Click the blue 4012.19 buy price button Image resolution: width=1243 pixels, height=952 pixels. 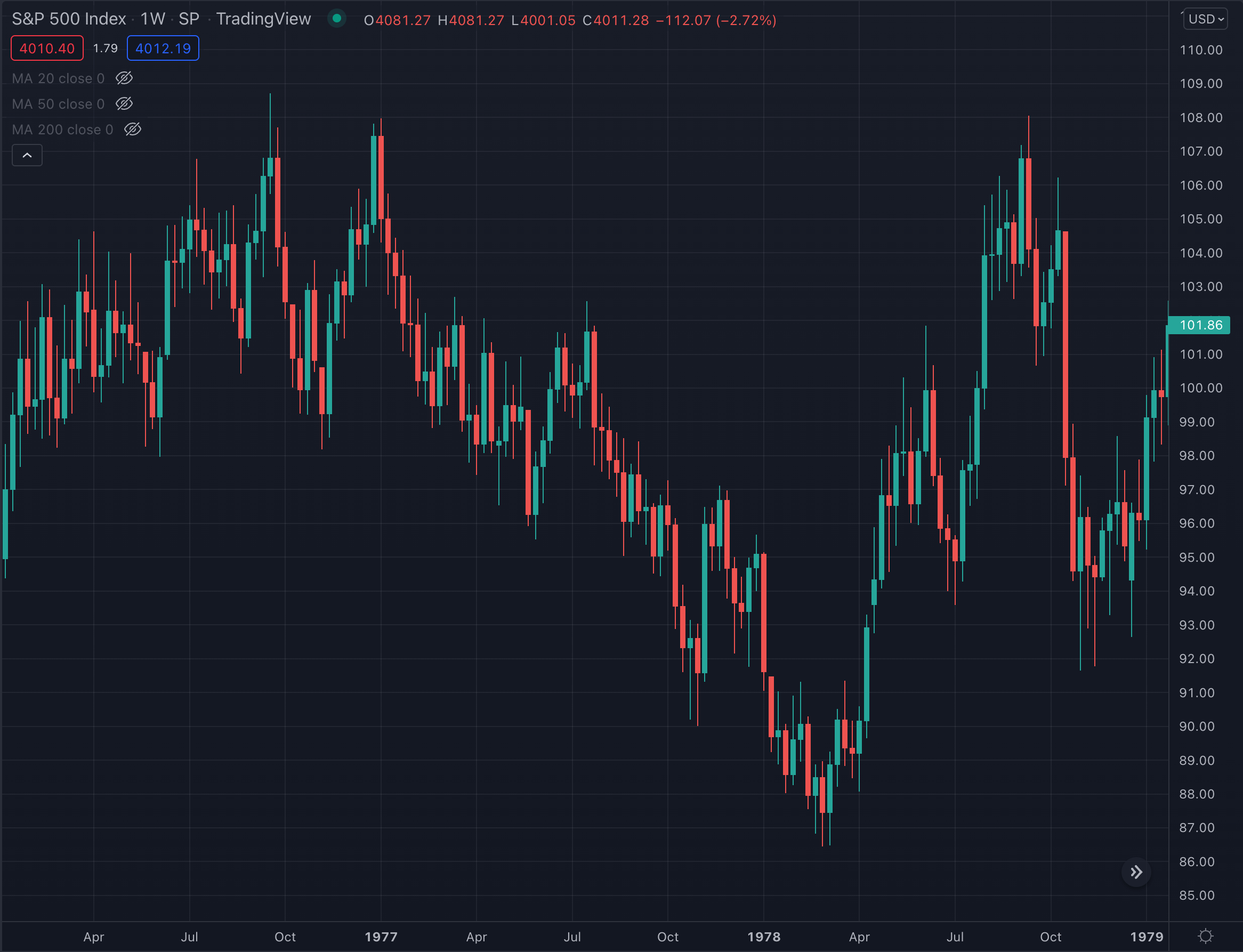coord(163,48)
